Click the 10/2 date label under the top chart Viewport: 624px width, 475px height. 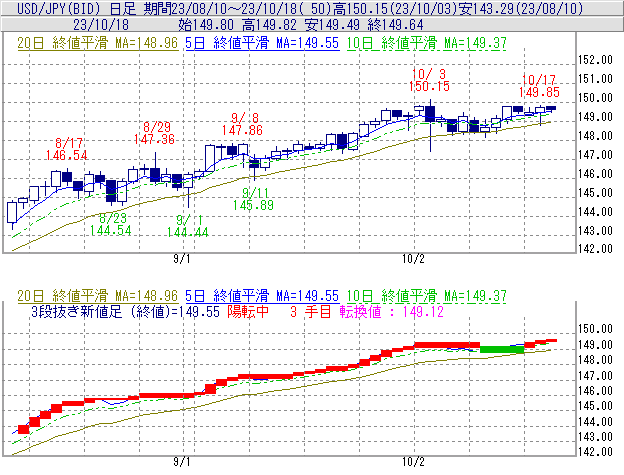[x=413, y=259]
